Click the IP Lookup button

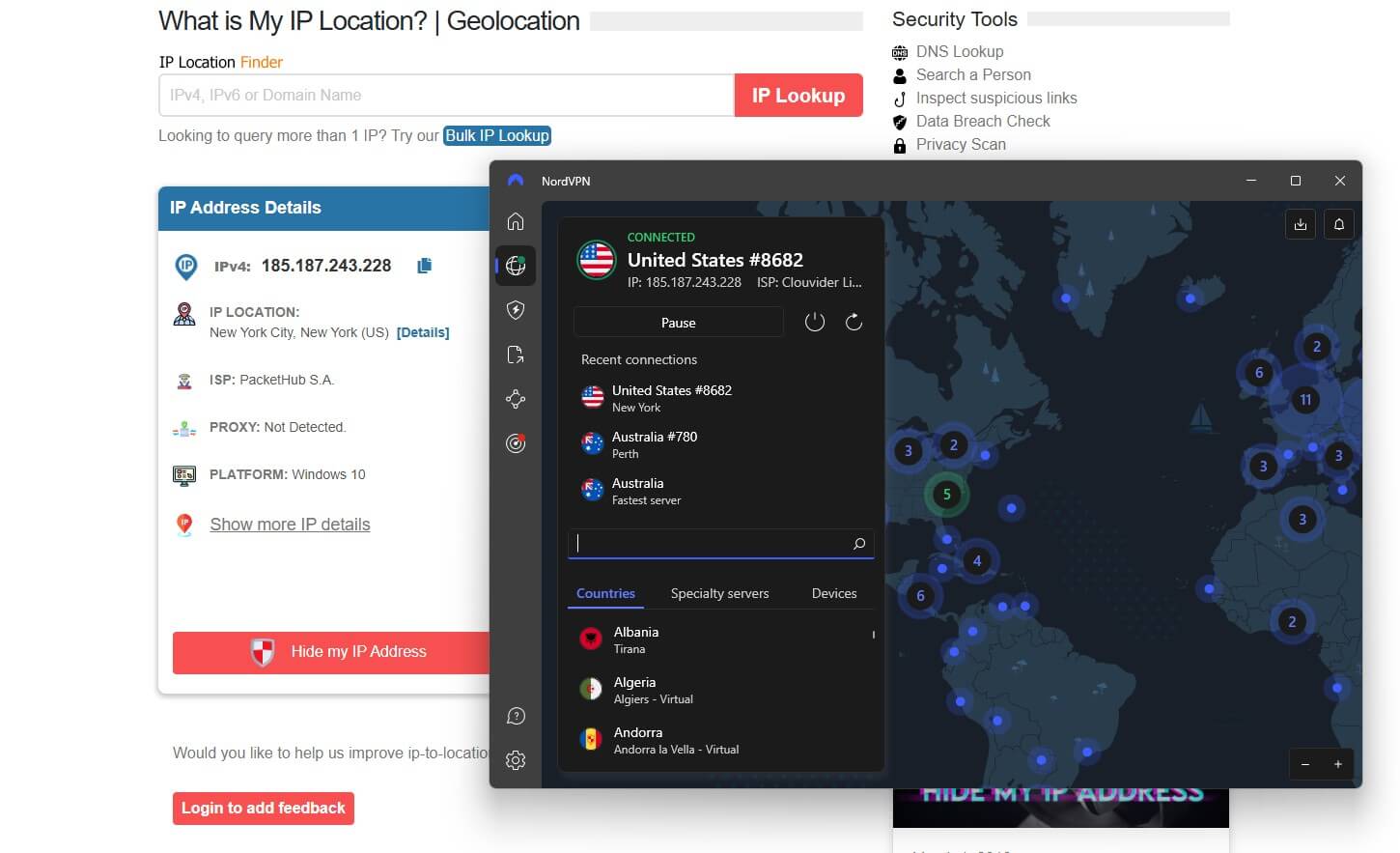pyautogui.click(x=798, y=95)
